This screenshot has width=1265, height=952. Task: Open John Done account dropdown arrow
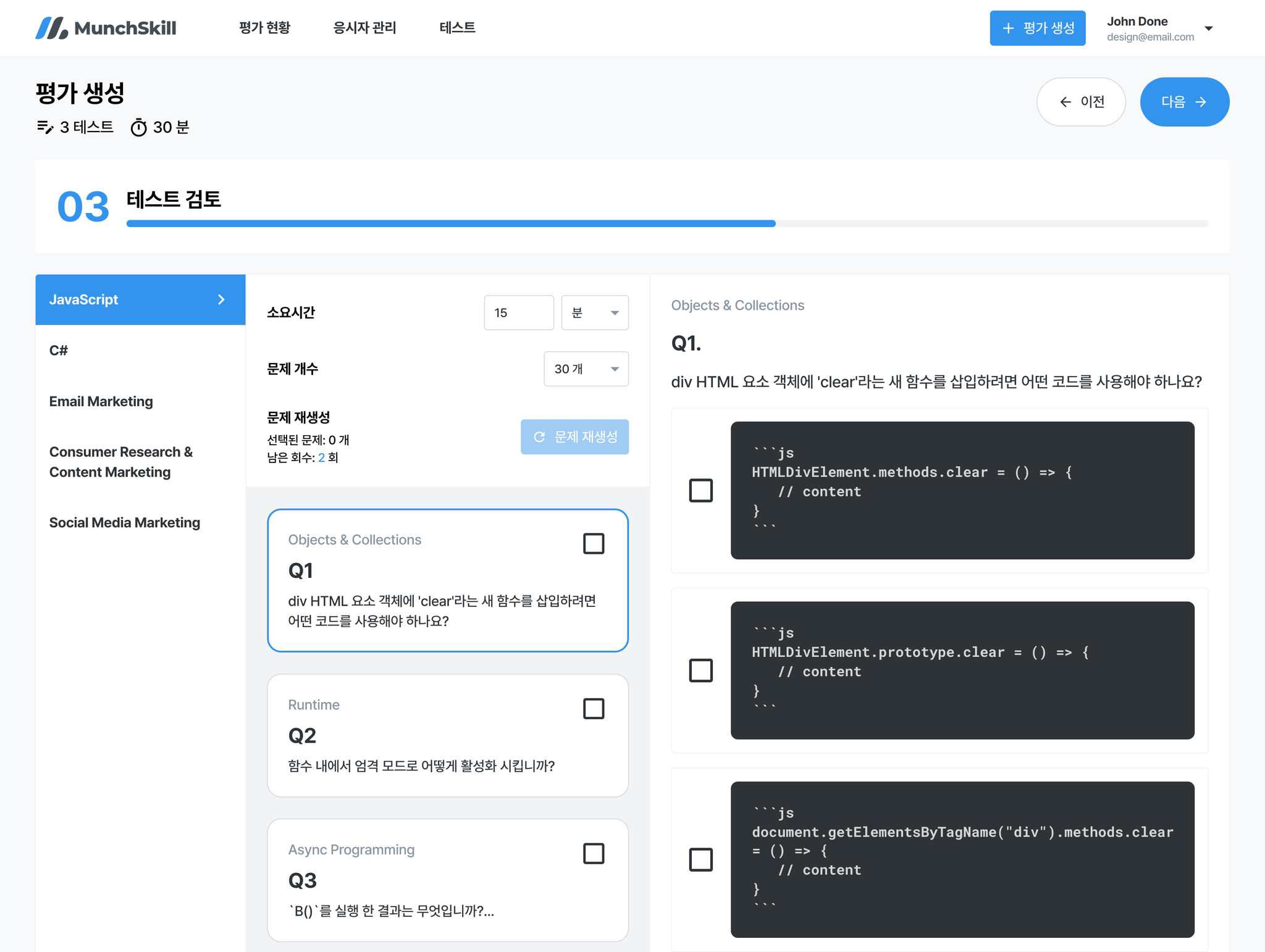(1209, 28)
